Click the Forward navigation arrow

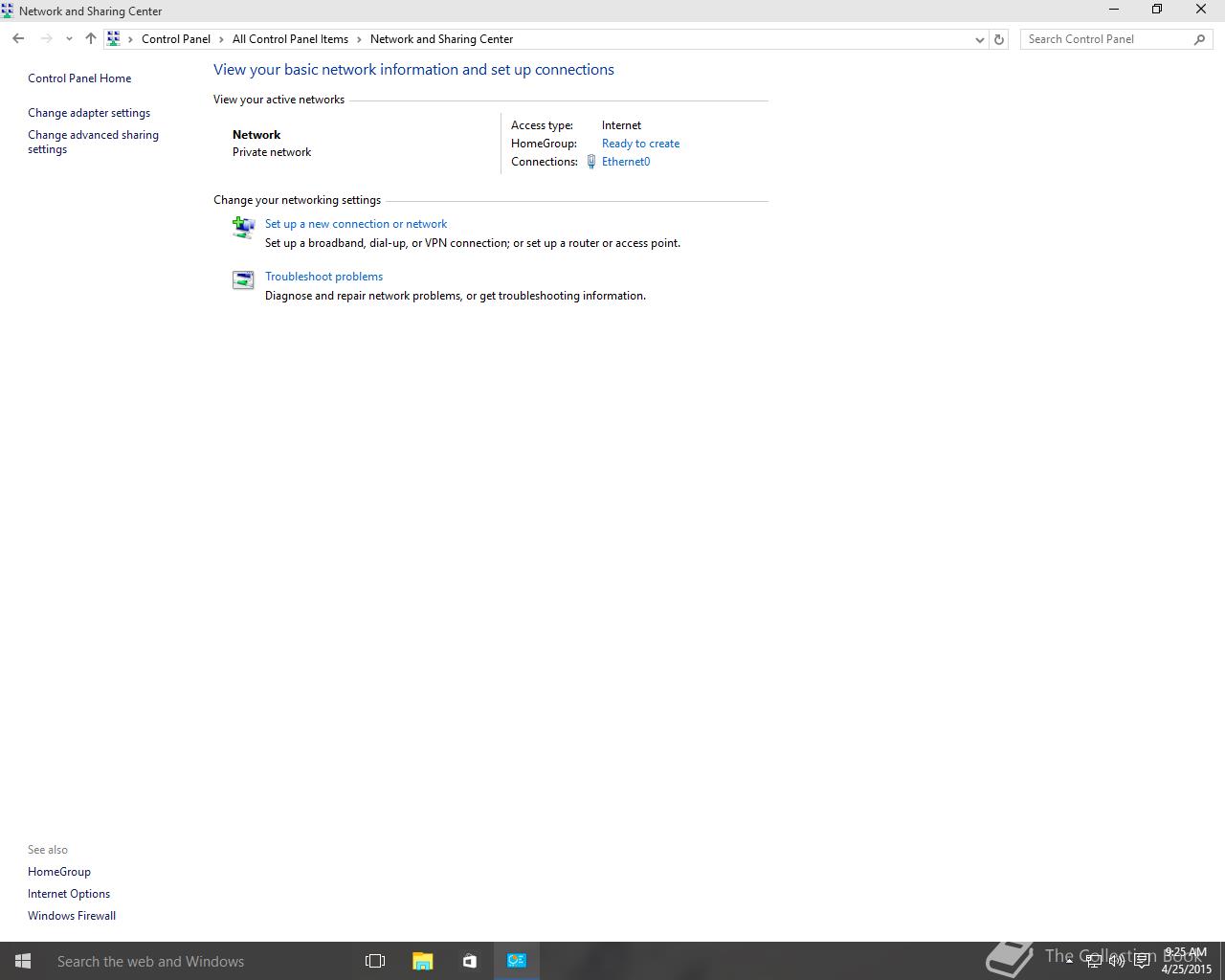click(x=46, y=39)
